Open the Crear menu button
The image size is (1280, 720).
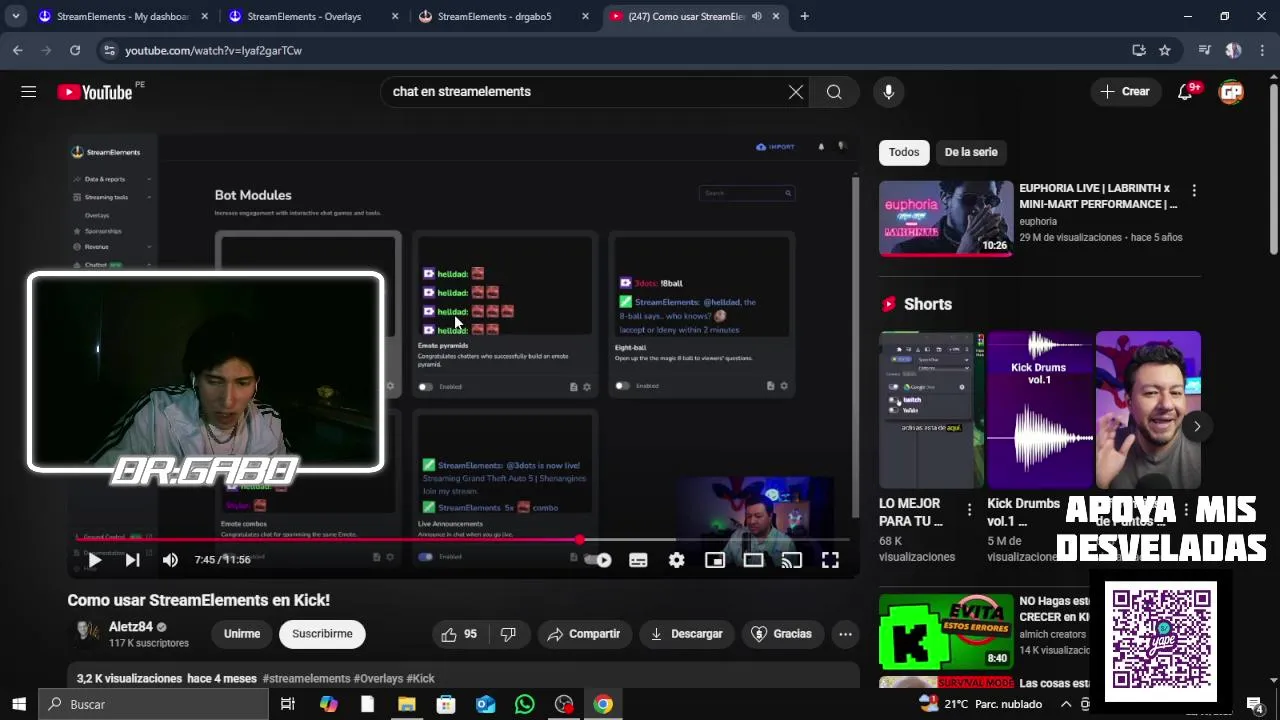point(1125,92)
